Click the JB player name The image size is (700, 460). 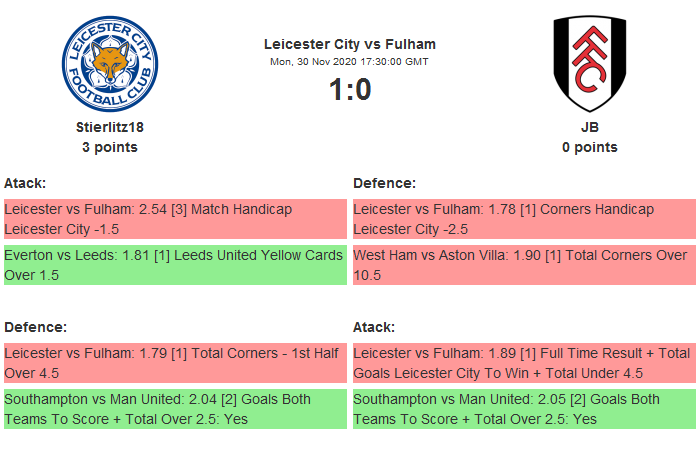[x=589, y=127]
